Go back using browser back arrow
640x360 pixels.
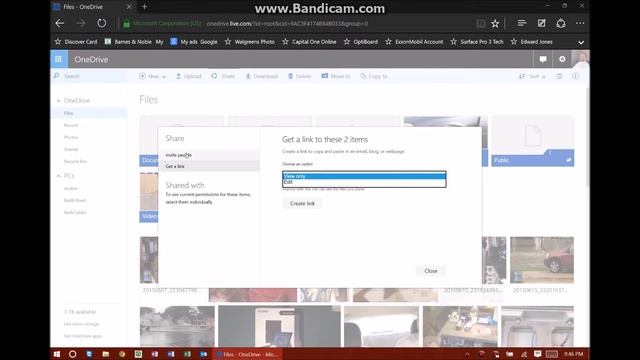coord(60,23)
